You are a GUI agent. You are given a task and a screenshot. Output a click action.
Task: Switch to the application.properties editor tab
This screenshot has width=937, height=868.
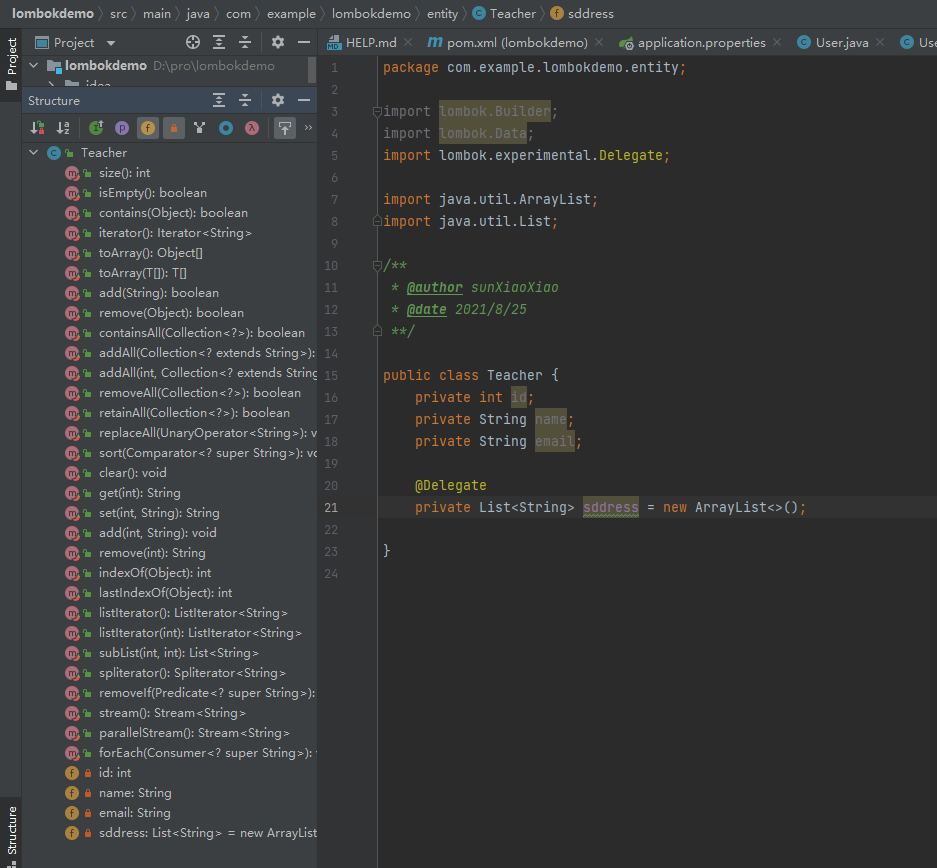(701, 43)
